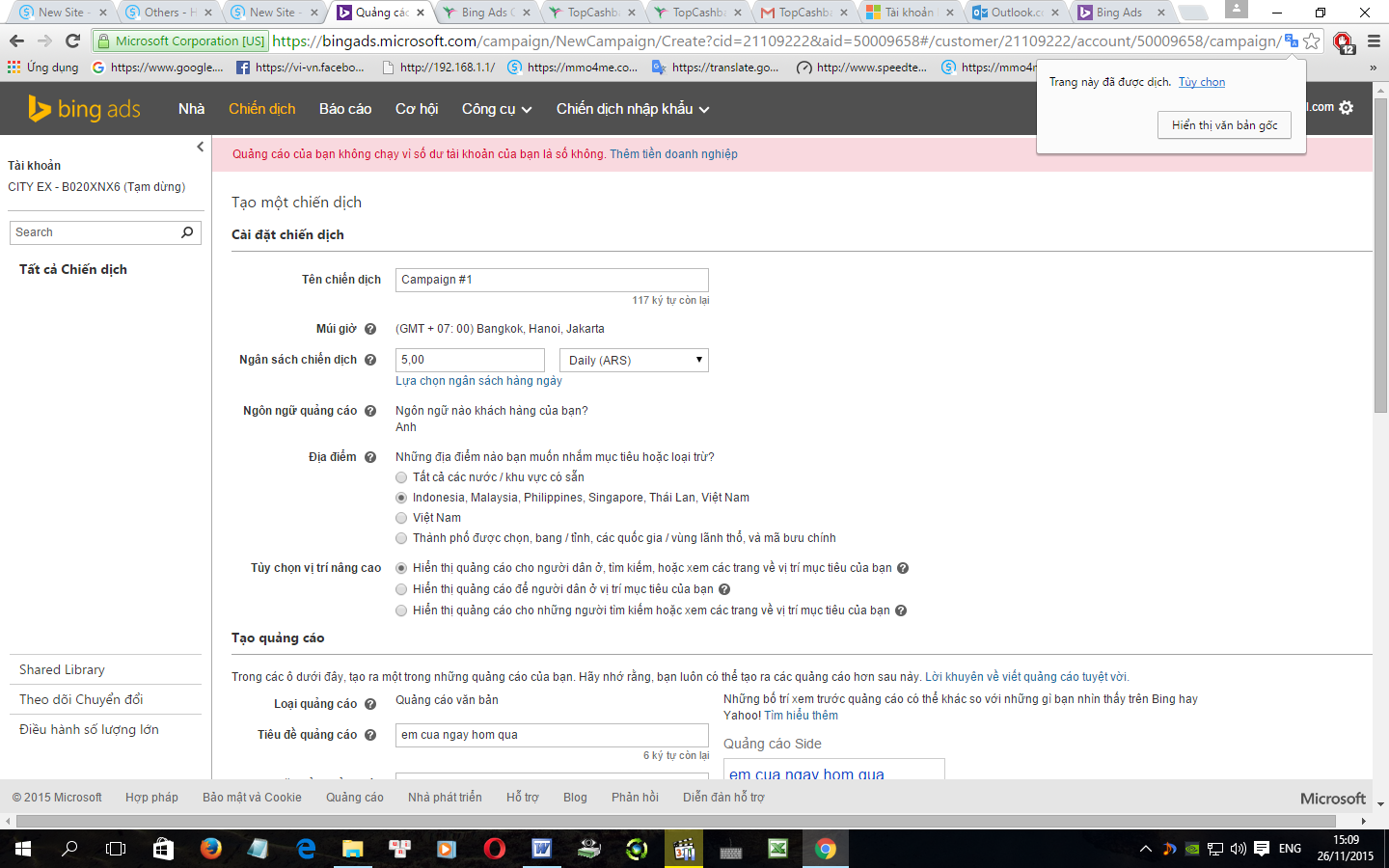Click the red browser extension icon

click(1343, 41)
